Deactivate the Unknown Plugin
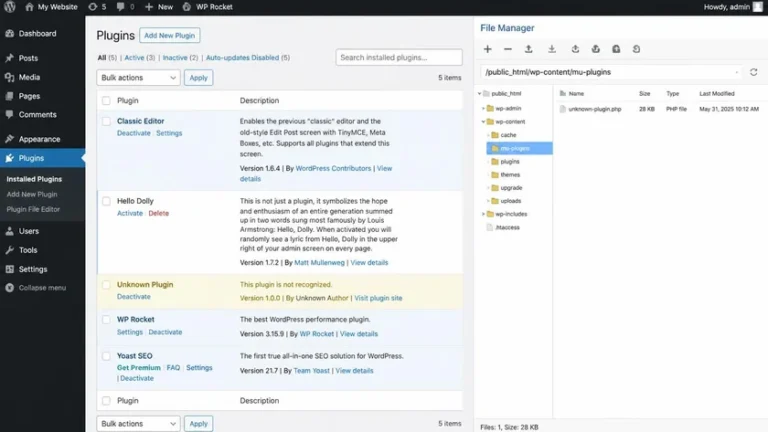 134,297
